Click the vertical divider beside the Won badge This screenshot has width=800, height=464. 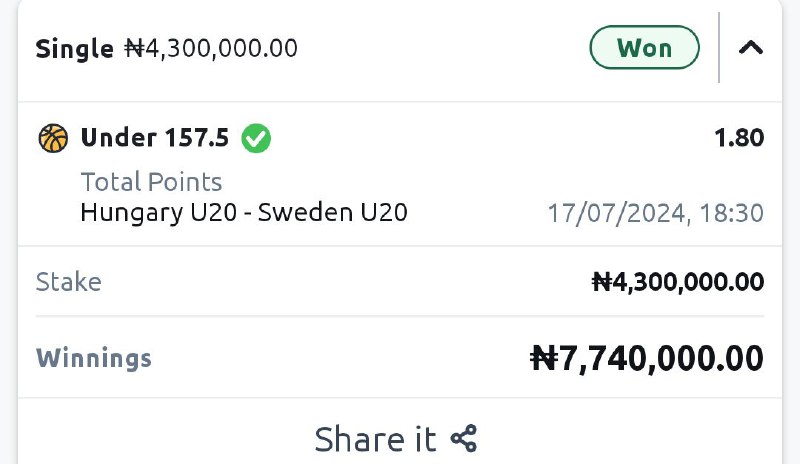719,47
